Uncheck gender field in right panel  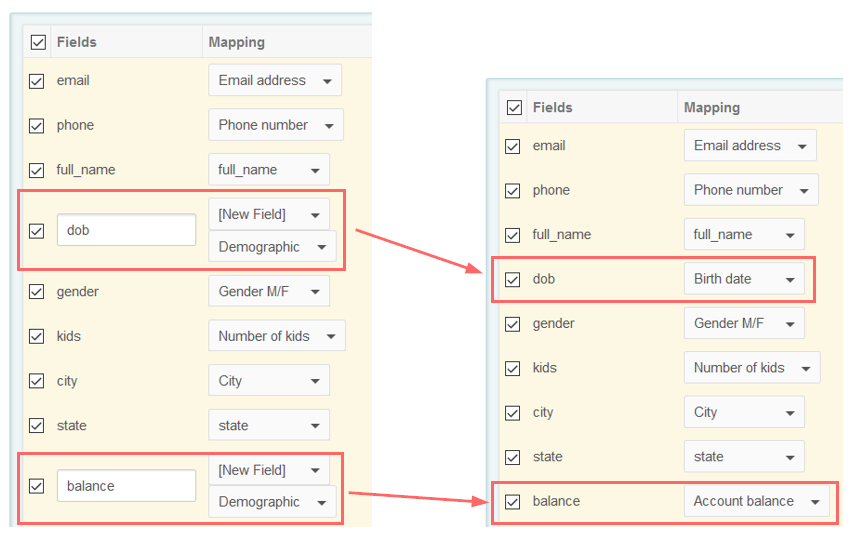512,324
